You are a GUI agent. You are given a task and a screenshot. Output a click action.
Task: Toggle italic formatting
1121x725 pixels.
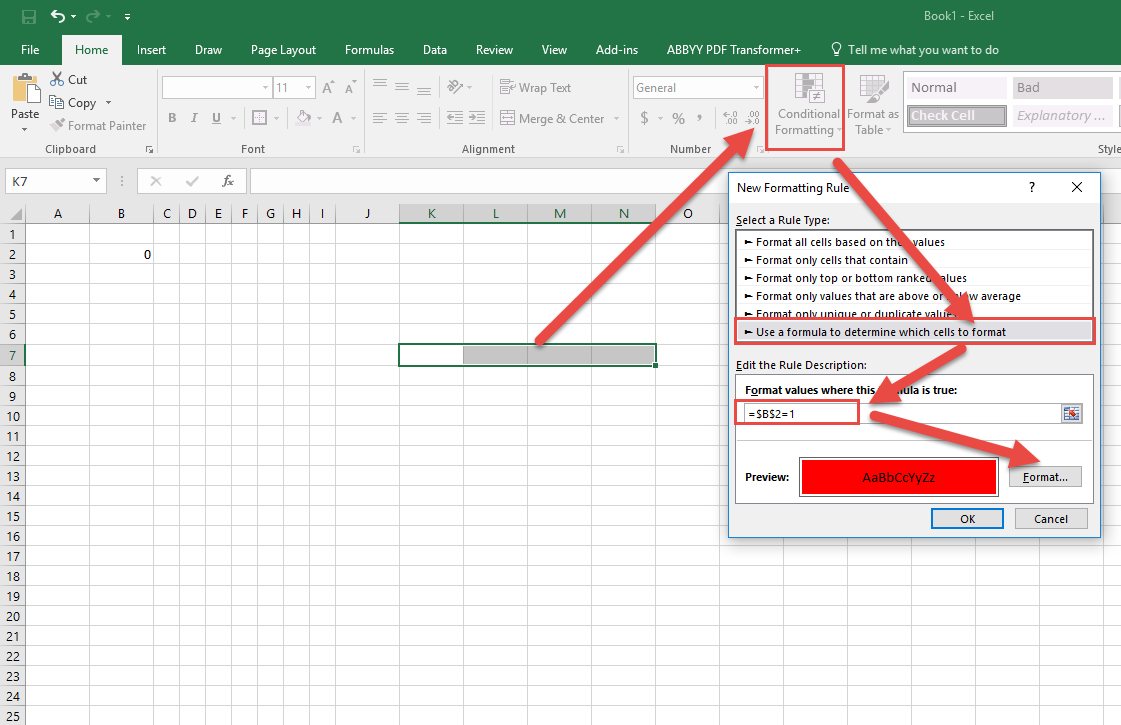(195, 119)
